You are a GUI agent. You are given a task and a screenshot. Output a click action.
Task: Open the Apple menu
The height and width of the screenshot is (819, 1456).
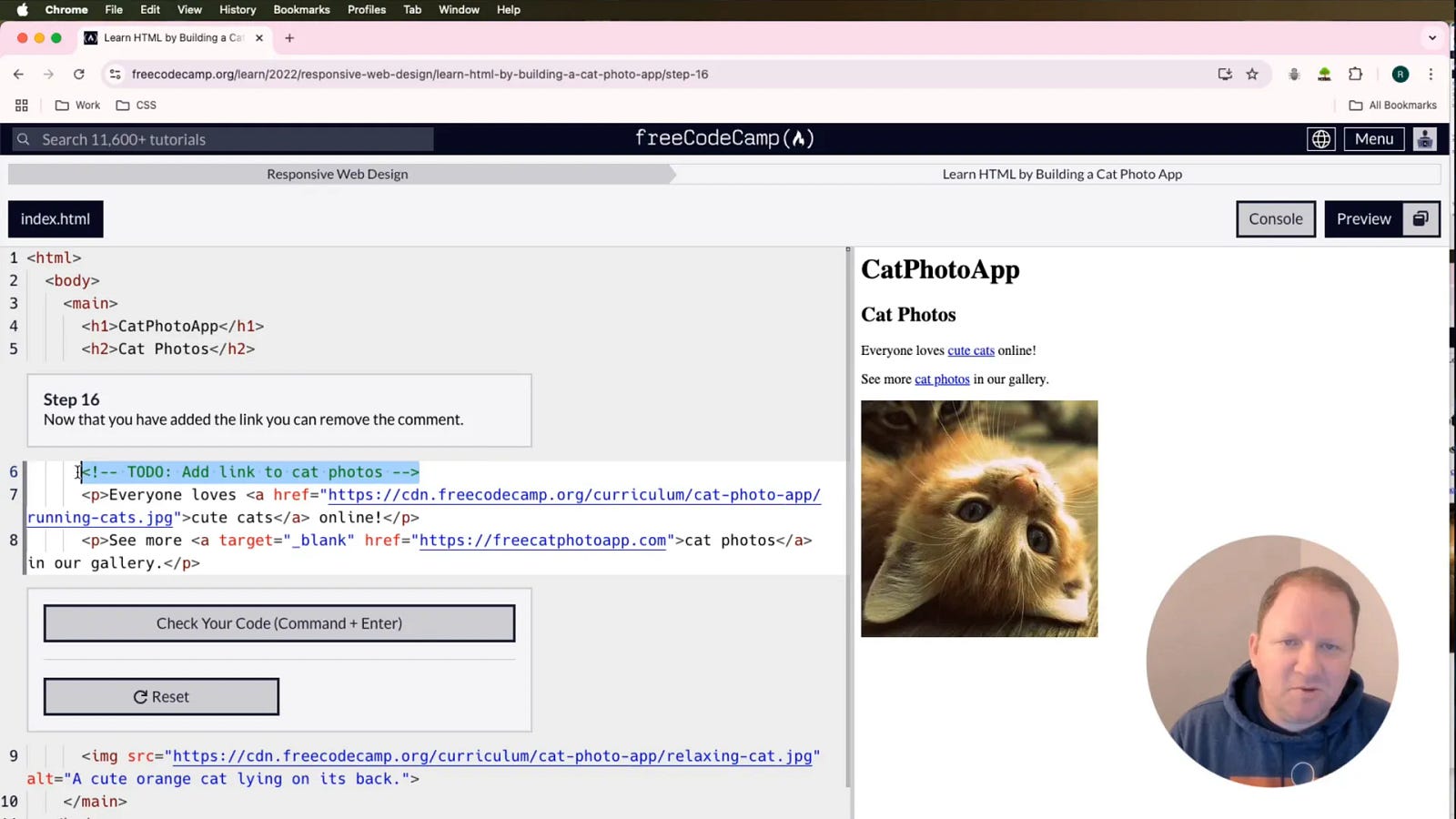click(x=23, y=10)
